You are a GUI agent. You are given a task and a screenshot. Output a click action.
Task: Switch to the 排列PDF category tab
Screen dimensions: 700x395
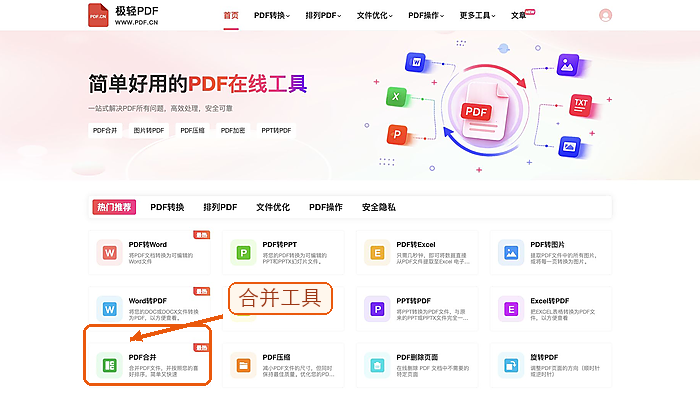(x=220, y=207)
